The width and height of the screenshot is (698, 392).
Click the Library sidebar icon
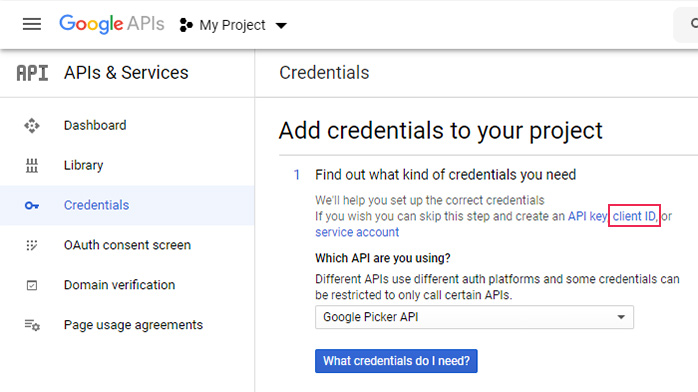click(32, 166)
